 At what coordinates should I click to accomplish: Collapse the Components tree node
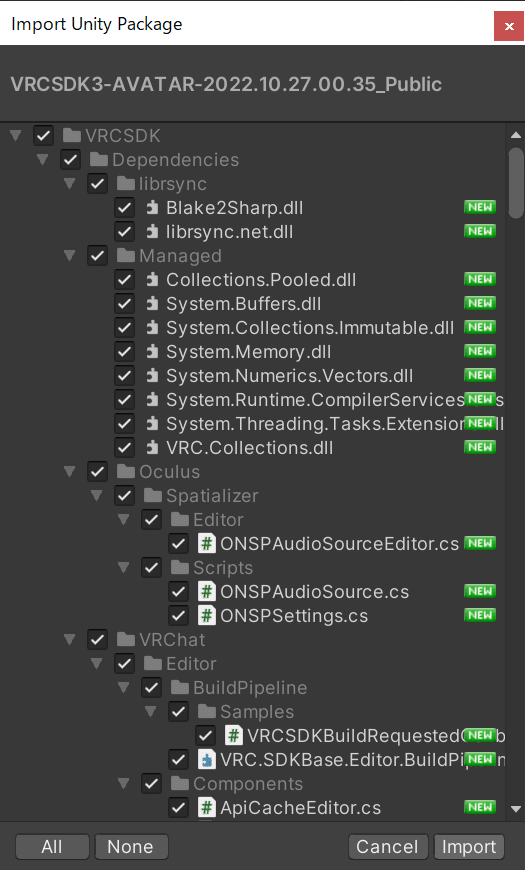(123, 783)
